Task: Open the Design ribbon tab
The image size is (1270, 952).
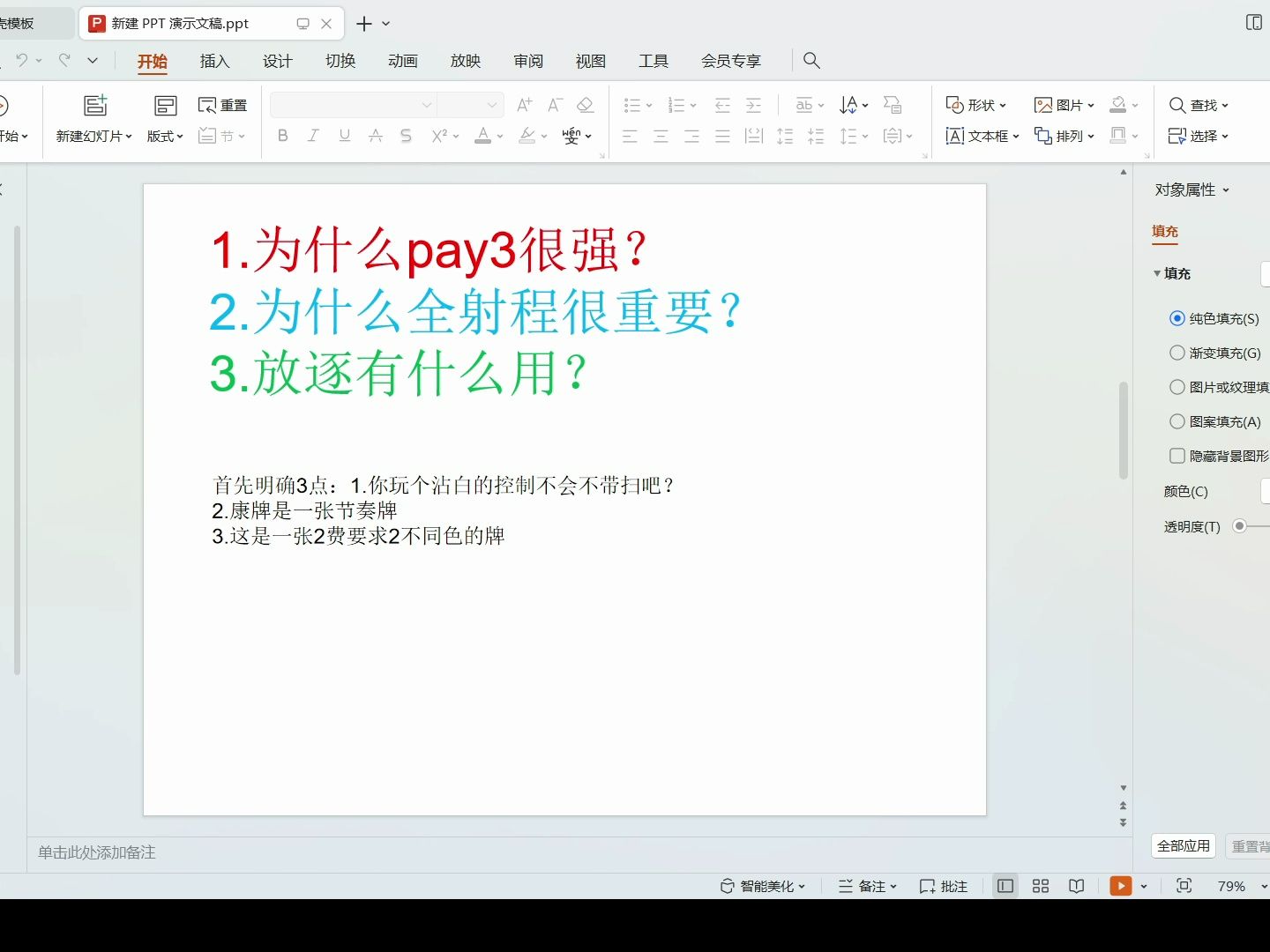Action: coord(277,61)
